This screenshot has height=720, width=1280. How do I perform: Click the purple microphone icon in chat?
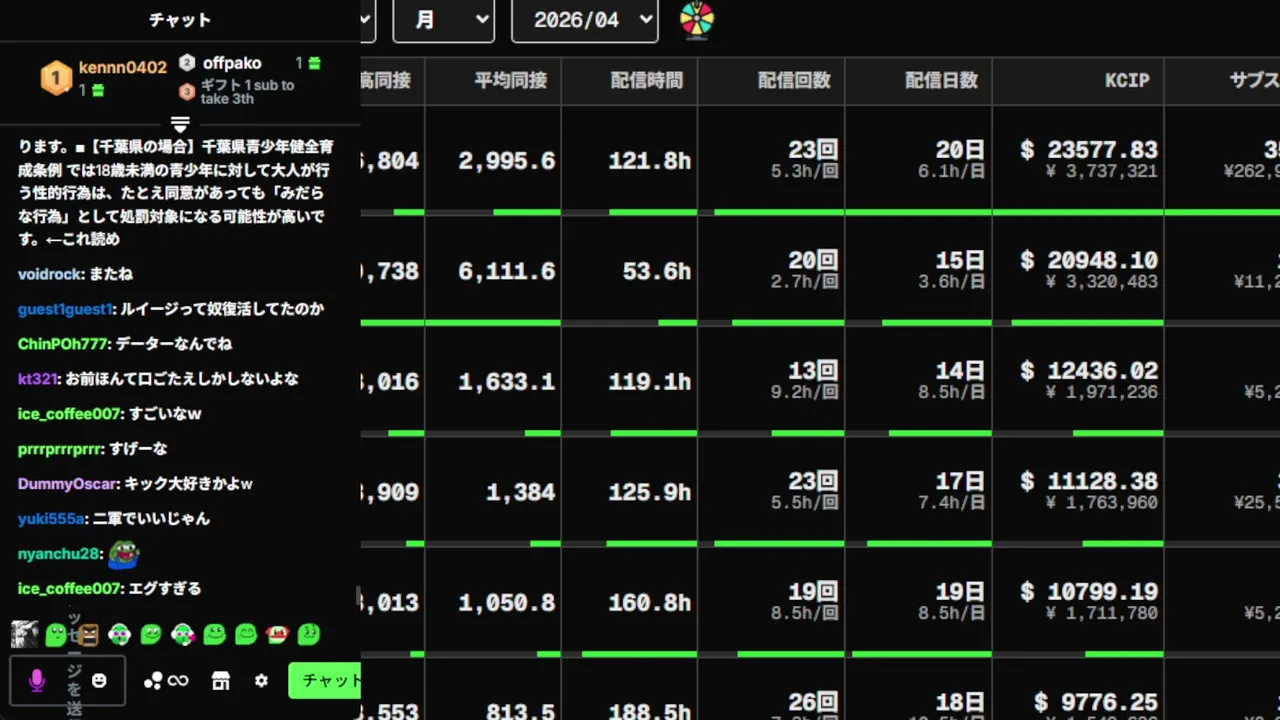coord(37,681)
